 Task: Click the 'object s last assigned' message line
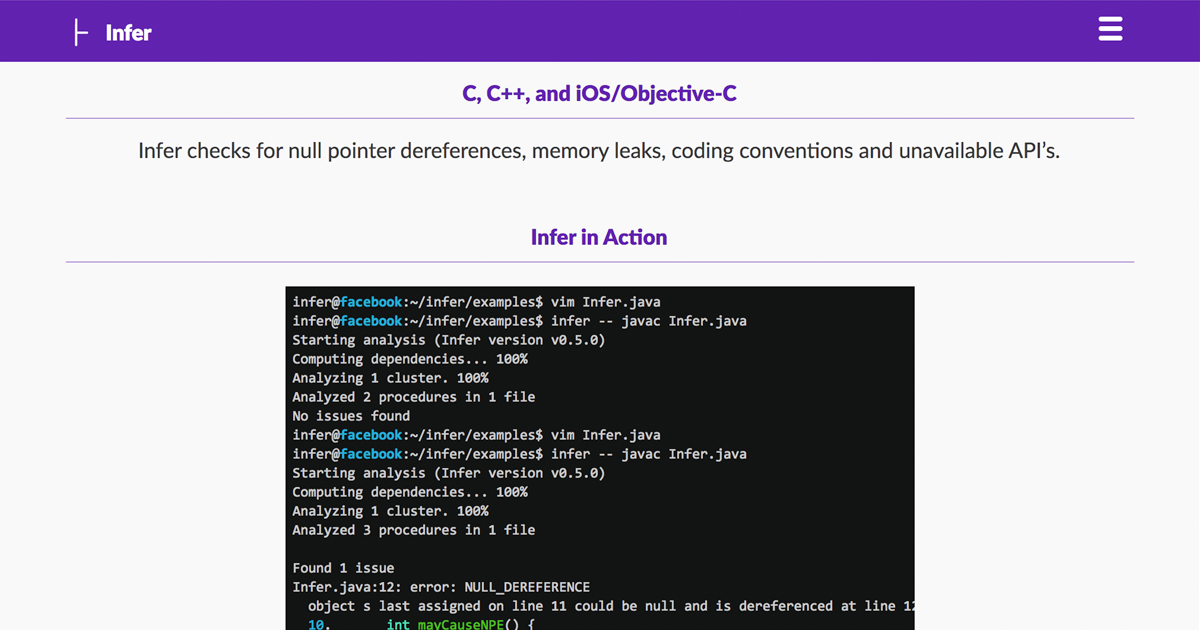[x=610, y=606]
